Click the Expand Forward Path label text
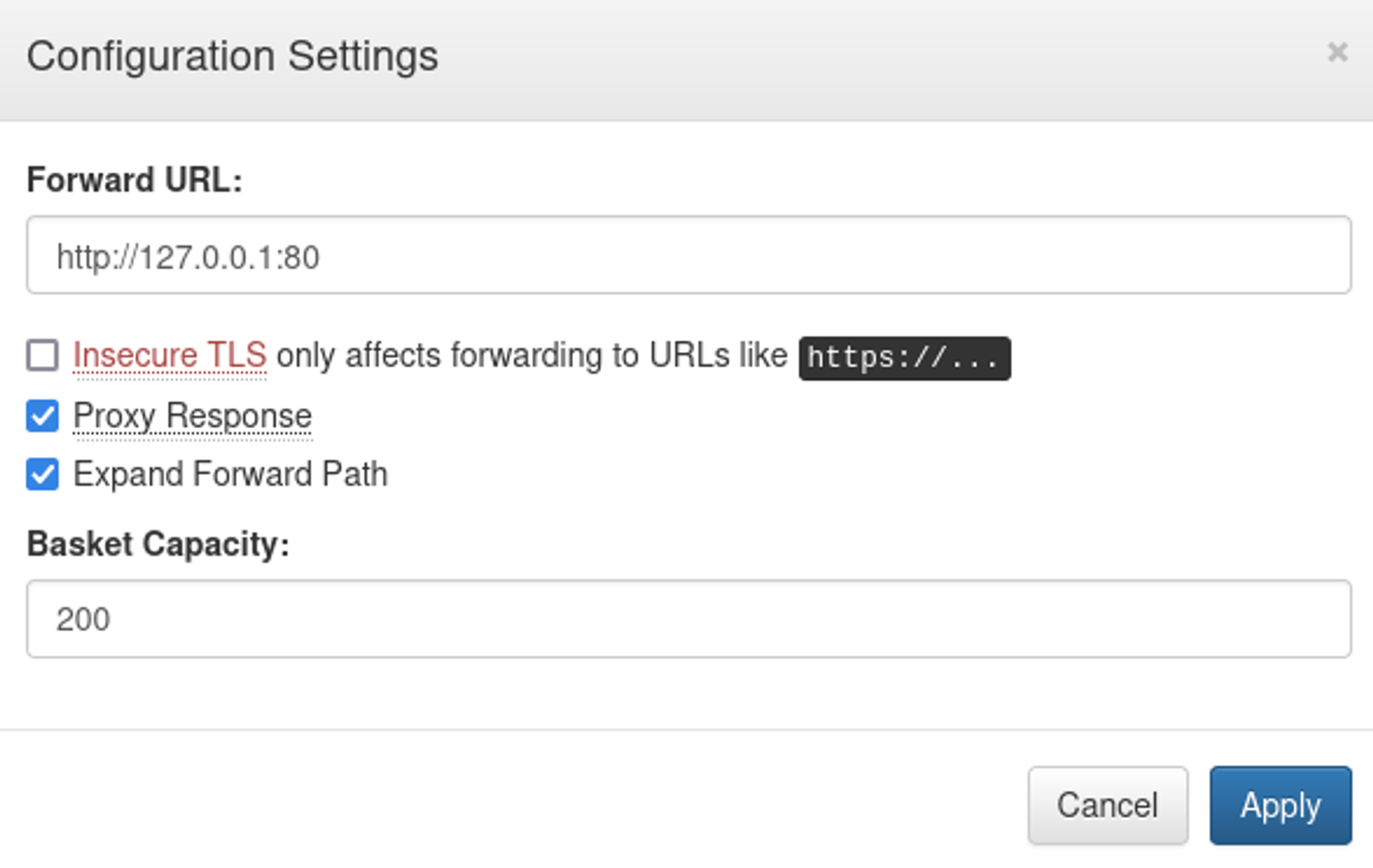 [230, 474]
